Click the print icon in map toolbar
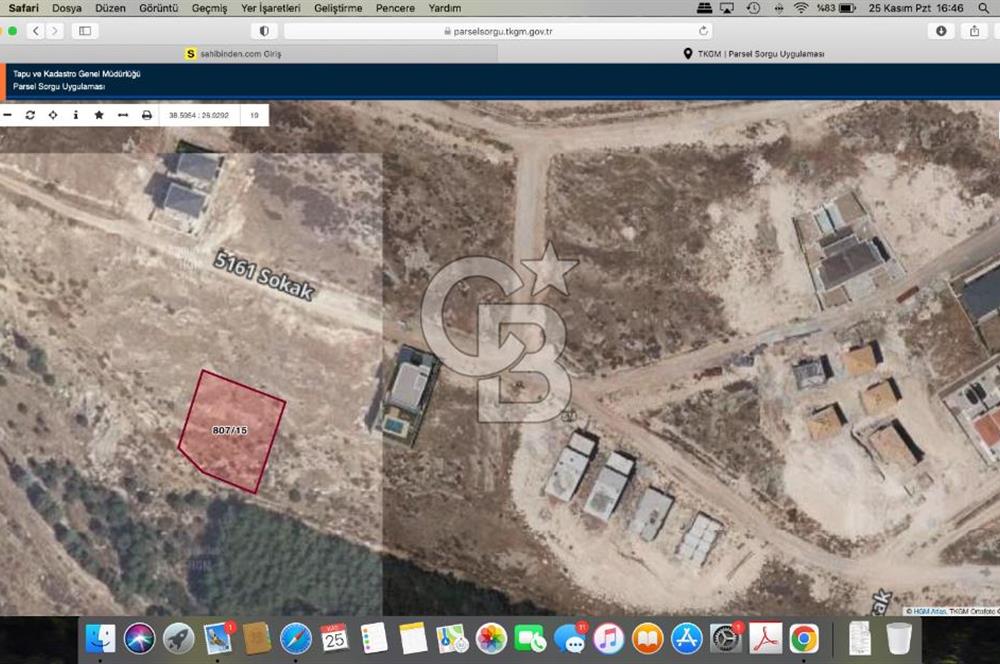This screenshot has height=664, width=1000. [x=146, y=115]
